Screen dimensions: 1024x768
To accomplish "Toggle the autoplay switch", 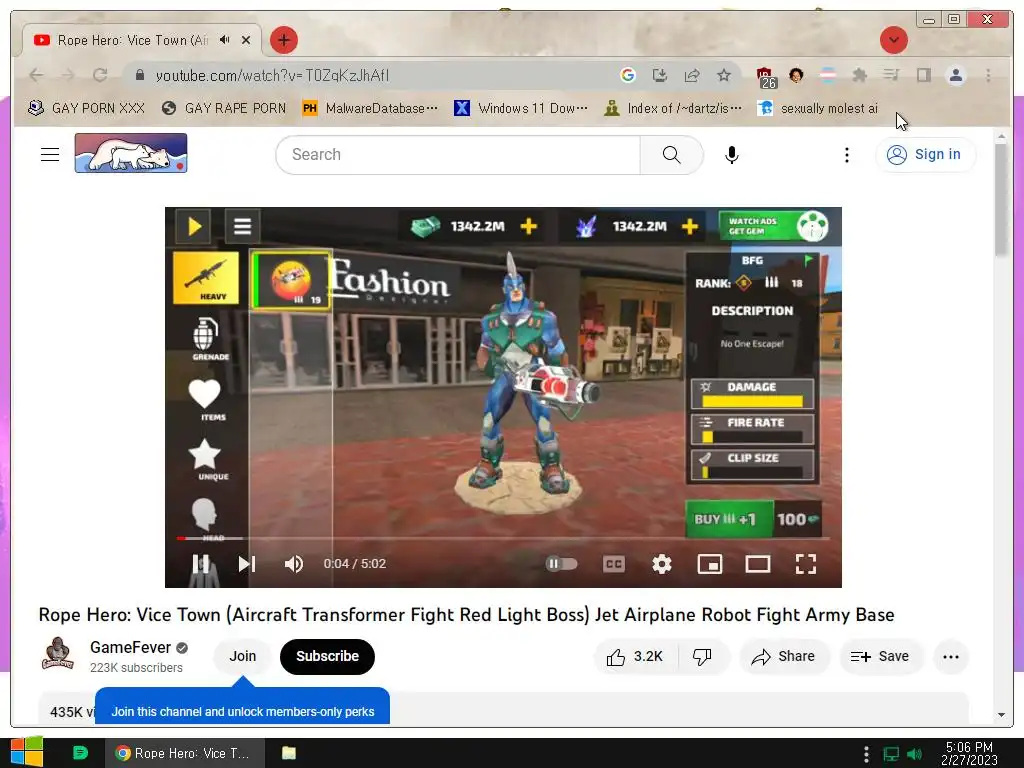I will [562, 564].
